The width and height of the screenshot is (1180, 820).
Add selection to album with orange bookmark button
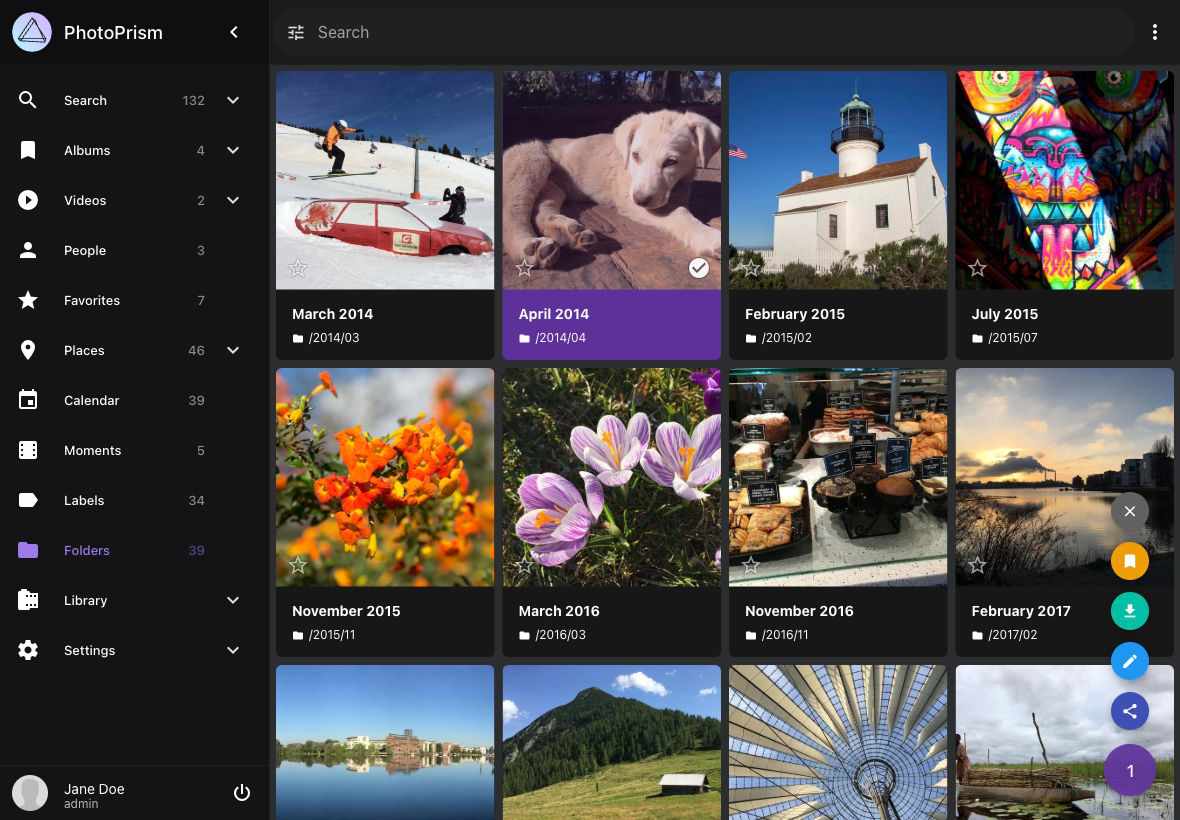1129,561
